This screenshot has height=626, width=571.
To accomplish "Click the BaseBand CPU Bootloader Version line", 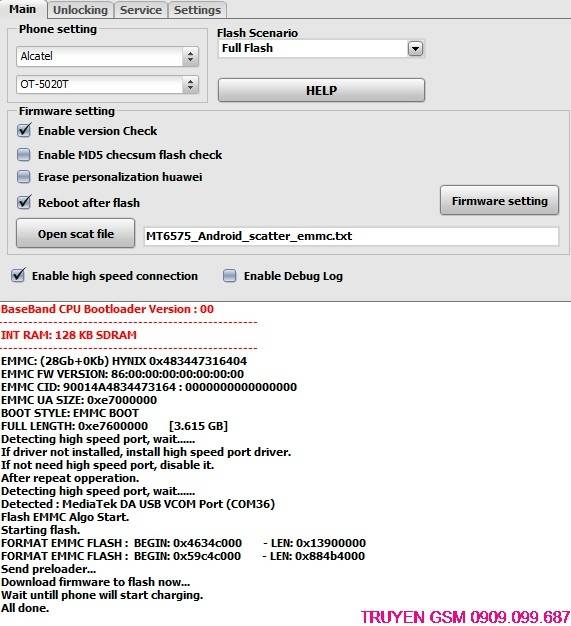I will tap(107, 309).
